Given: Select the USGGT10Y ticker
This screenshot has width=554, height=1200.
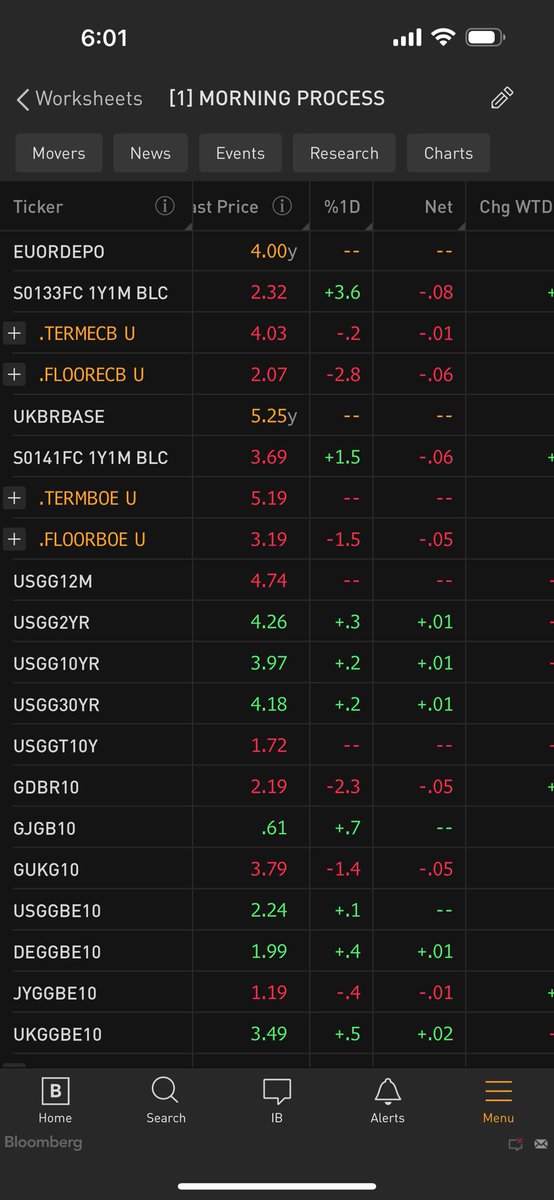Looking at the screenshot, I should pyautogui.click(x=55, y=746).
